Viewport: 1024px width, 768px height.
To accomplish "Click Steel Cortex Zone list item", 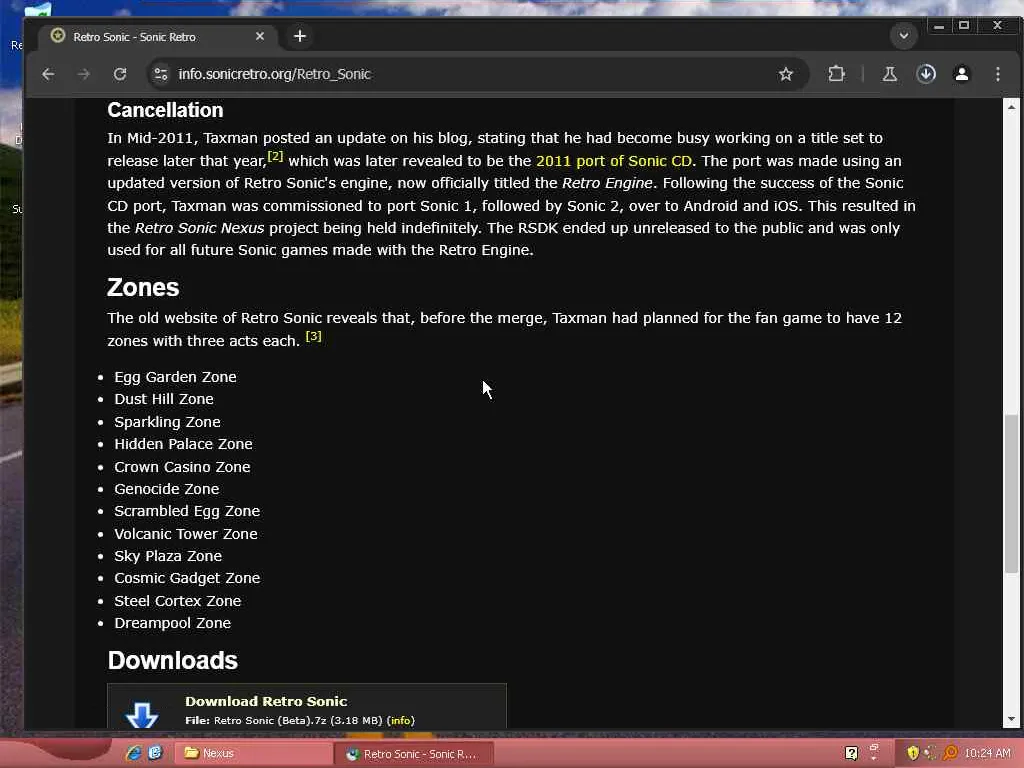I will point(178,601).
